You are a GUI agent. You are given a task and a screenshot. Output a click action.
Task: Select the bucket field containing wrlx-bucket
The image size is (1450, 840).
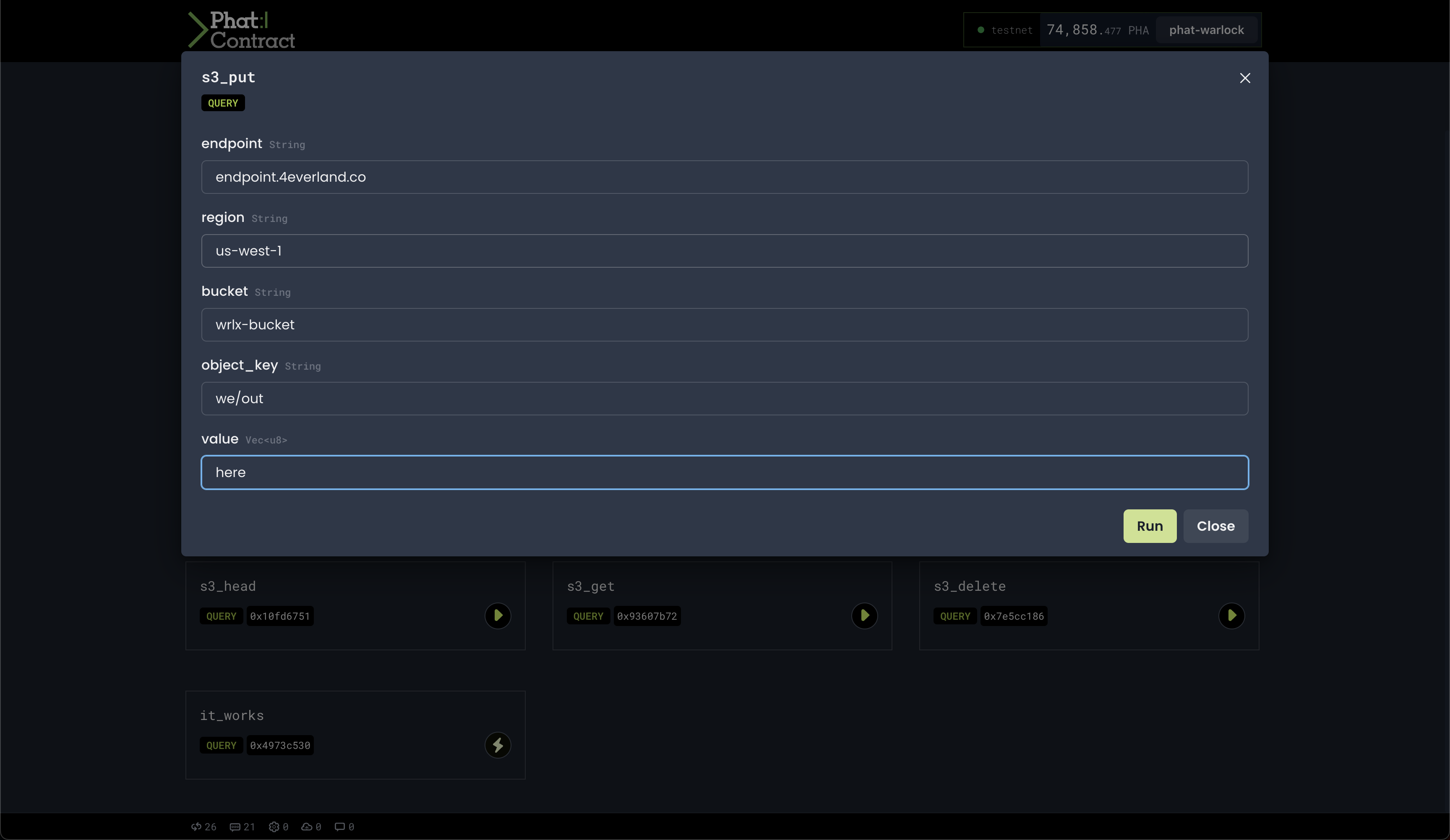(724, 324)
